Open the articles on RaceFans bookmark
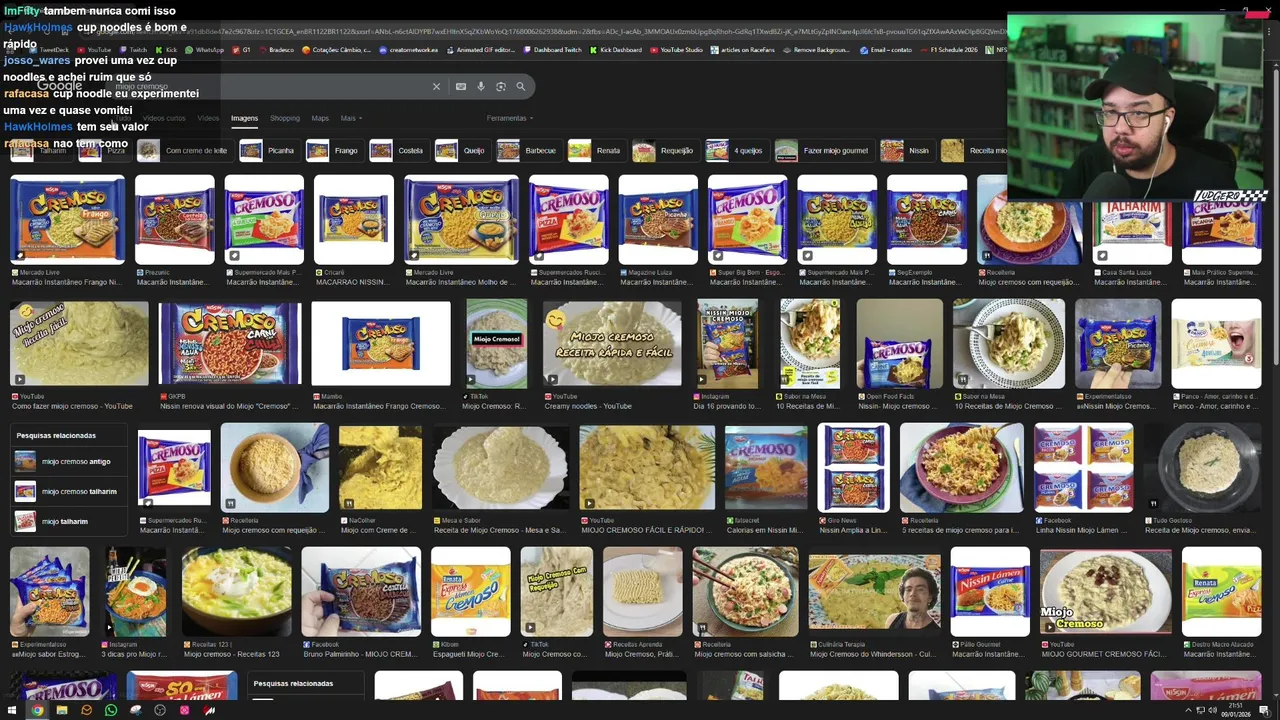 (744, 50)
